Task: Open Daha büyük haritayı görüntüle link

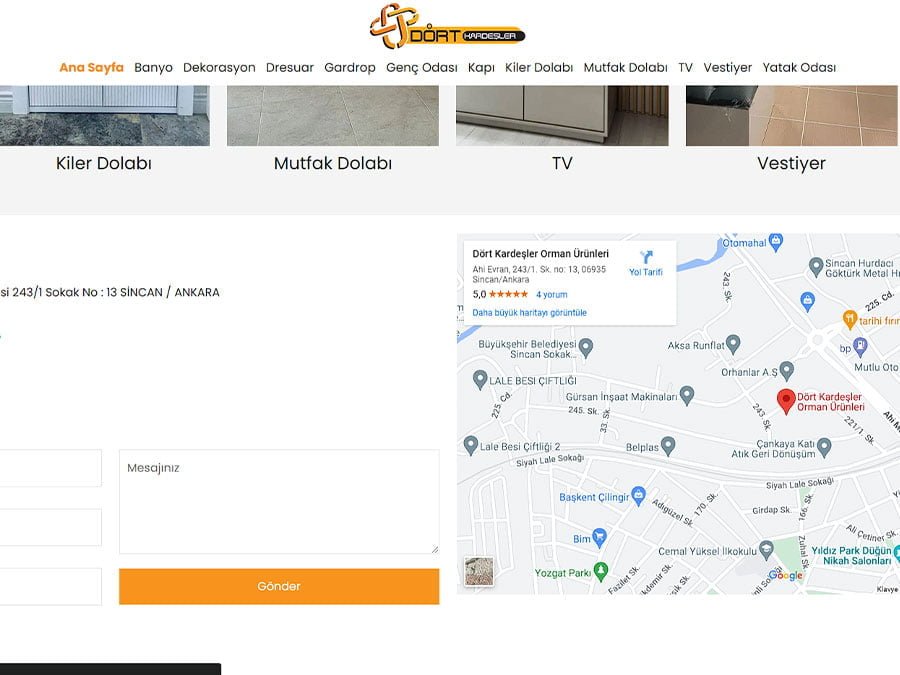Action: pyautogui.click(x=529, y=313)
